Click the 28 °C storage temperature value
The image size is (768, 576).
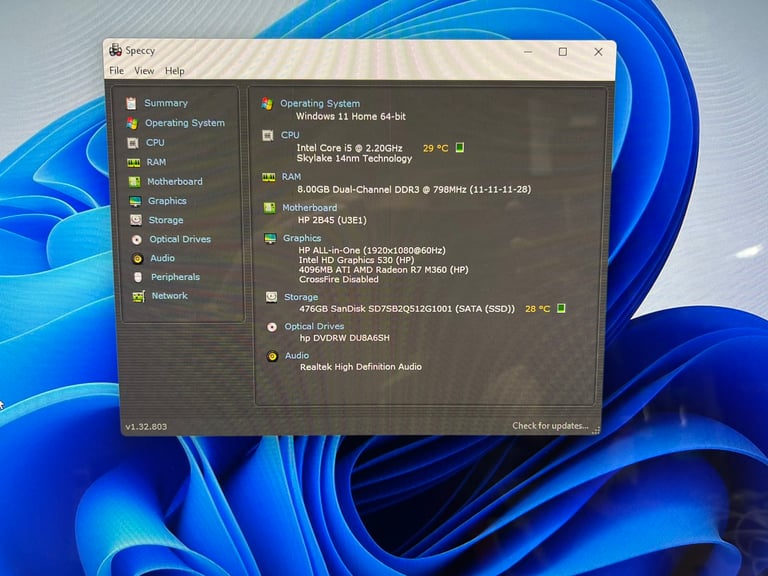[x=537, y=309]
